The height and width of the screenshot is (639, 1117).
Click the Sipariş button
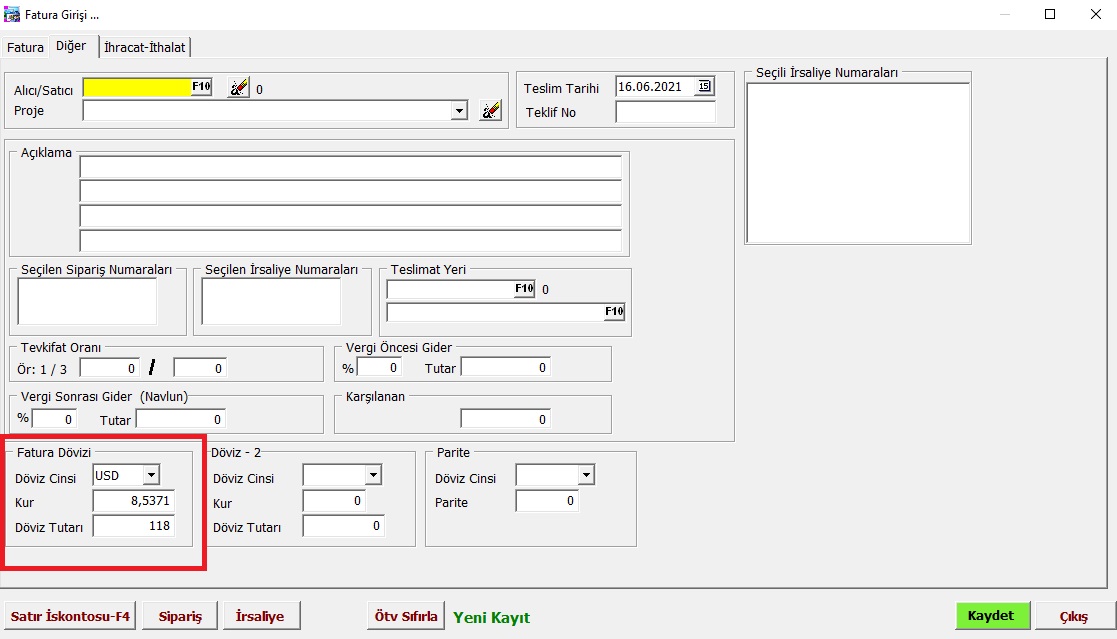180,617
